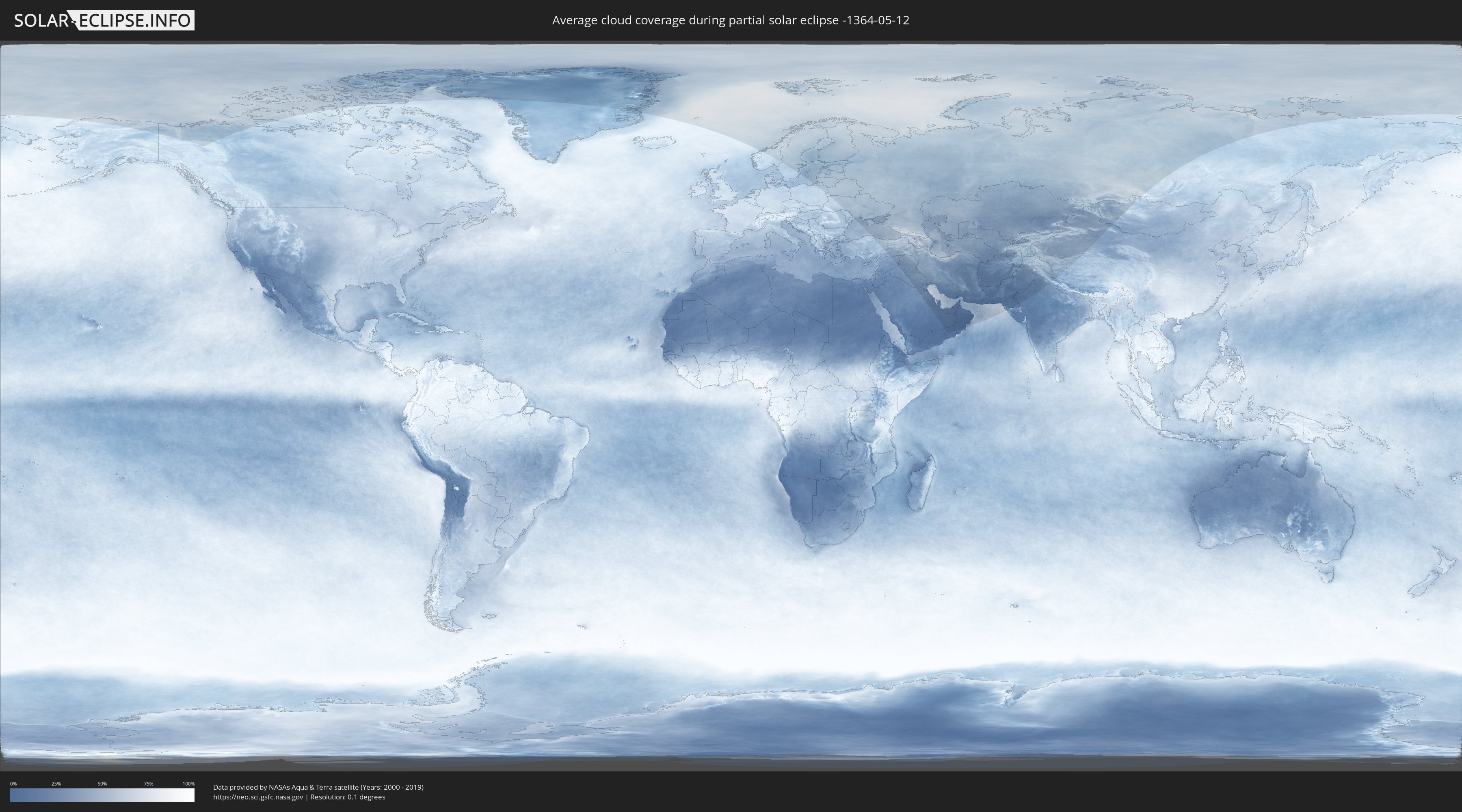The image size is (1462, 812).
Task: Click the 75% legend label
Action: pyautogui.click(x=148, y=784)
